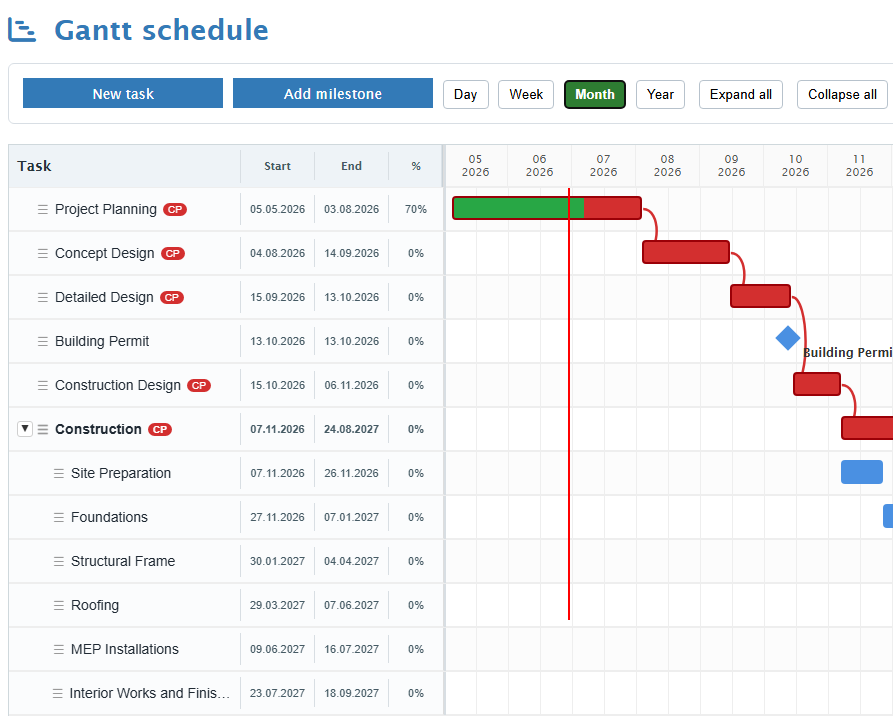Screen dimensions: 893x716
Task: Select the Month view
Action: [x=595, y=95]
